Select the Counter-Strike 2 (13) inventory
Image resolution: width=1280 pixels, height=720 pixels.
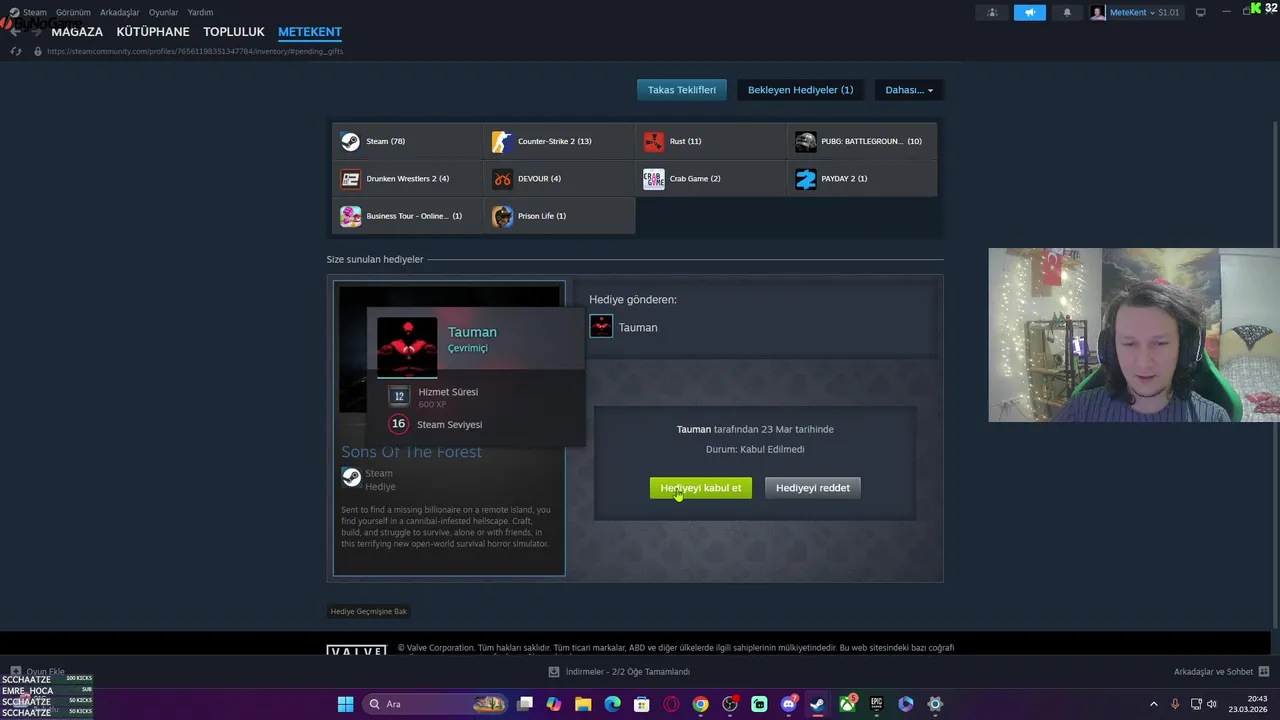559,141
